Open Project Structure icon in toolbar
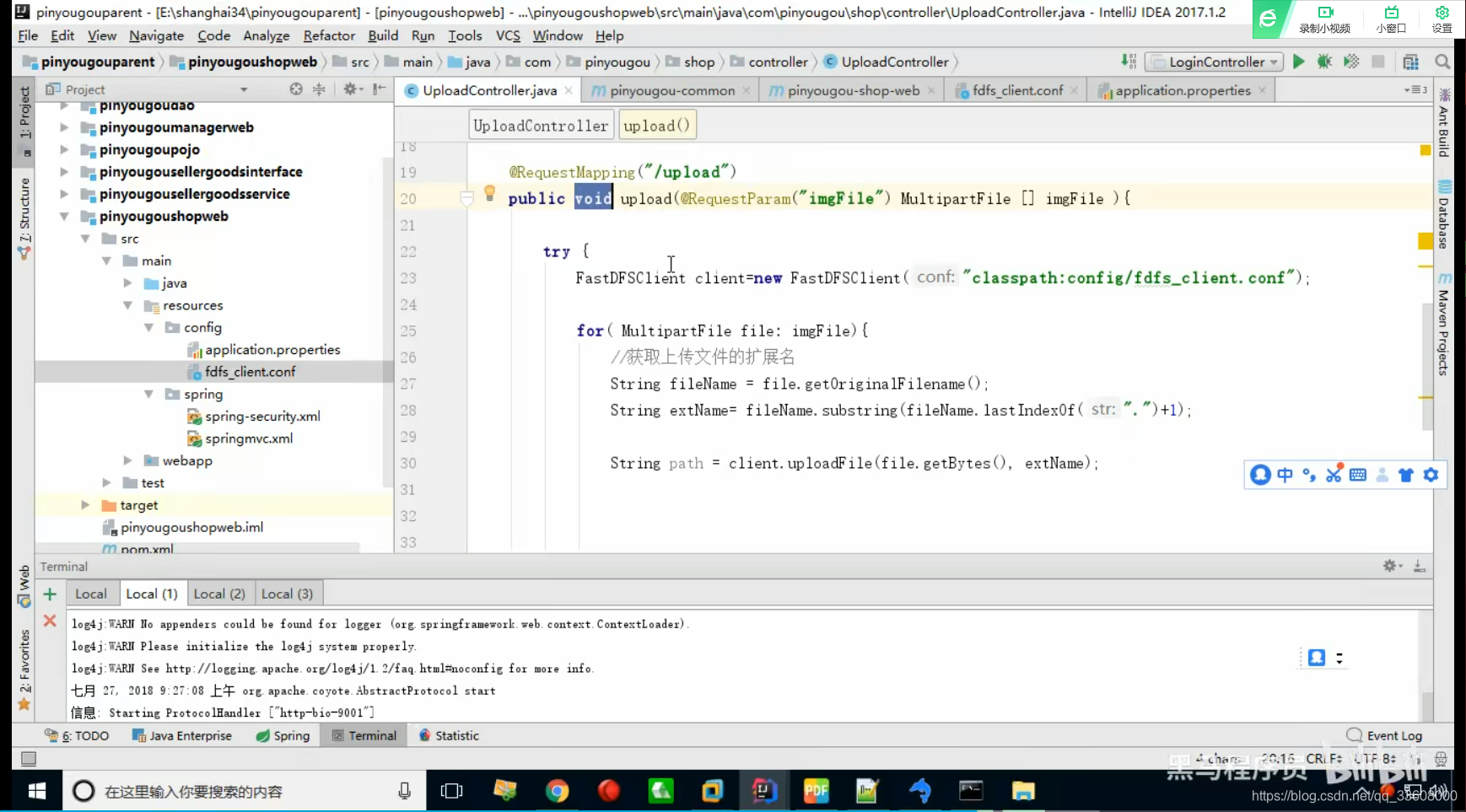Image resolution: width=1466 pixels, height=812 pixels. click(x=1410, y=62)
